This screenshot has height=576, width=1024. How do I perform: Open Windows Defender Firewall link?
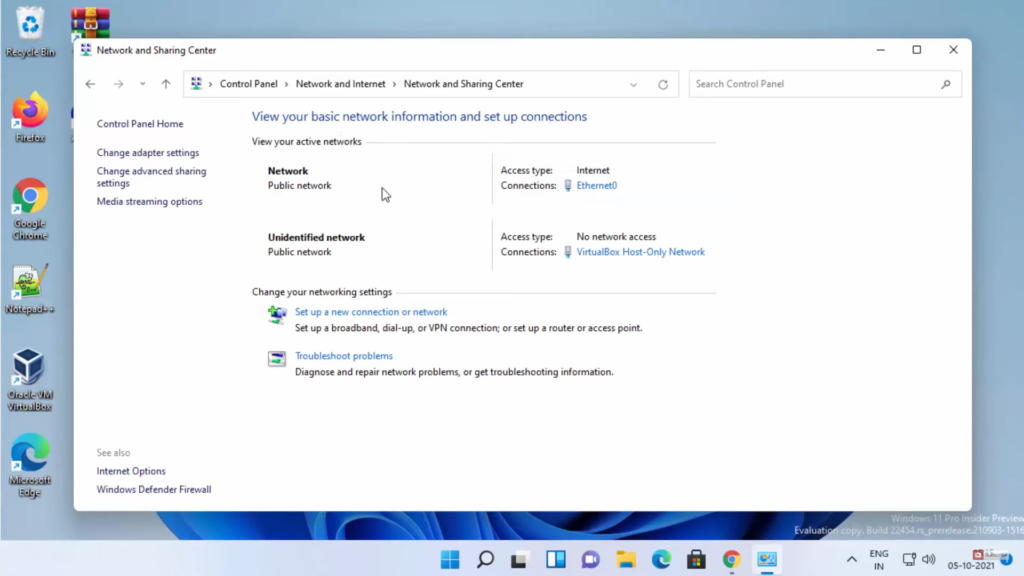click(x=154, y=490)
